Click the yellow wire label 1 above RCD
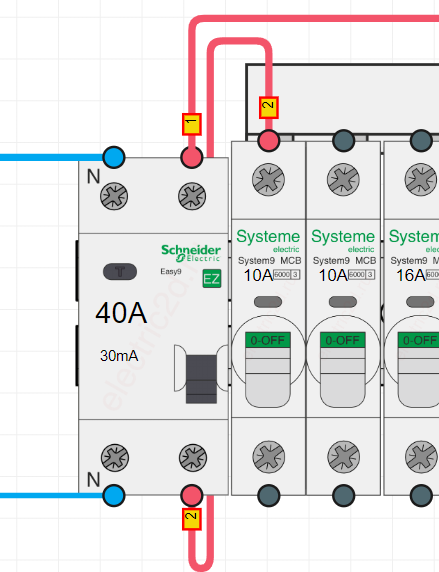This screenshot has height=572, width=439. tap(192, 124)
